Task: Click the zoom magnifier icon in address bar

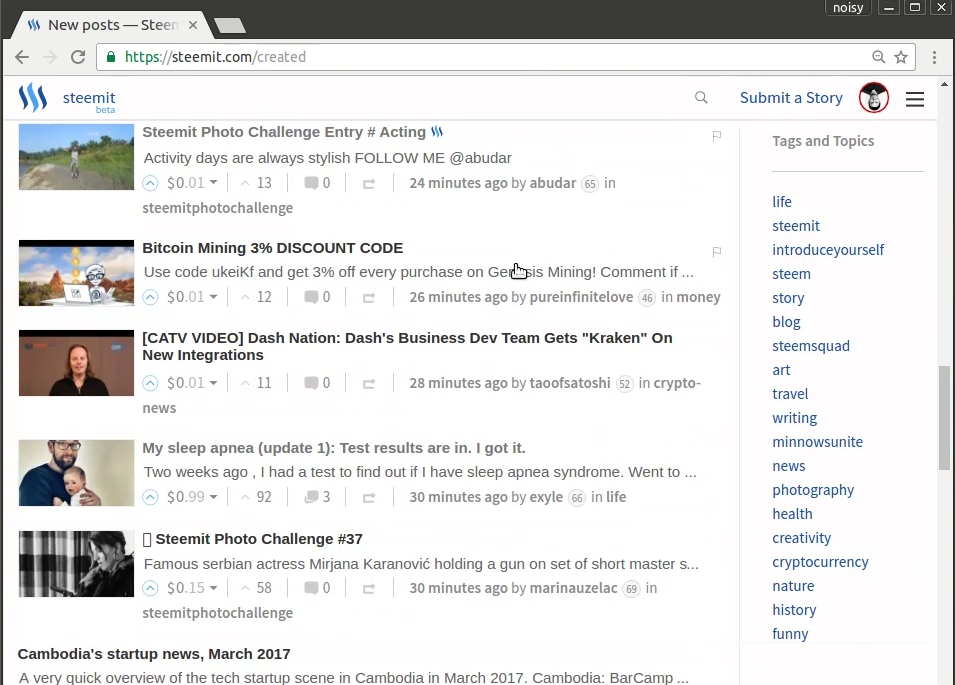Action: point(878,57)
